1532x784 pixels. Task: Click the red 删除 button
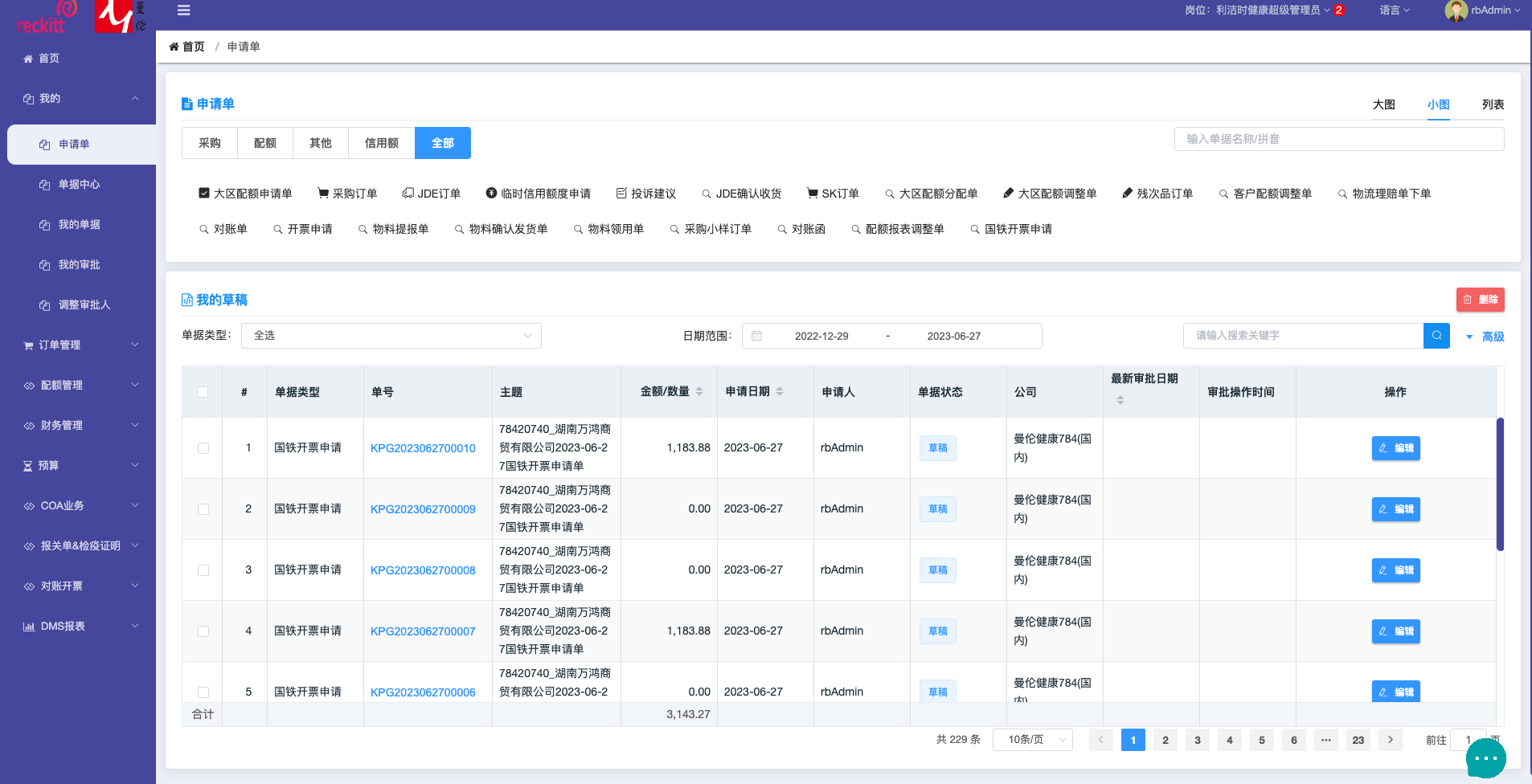(1481, 300)
